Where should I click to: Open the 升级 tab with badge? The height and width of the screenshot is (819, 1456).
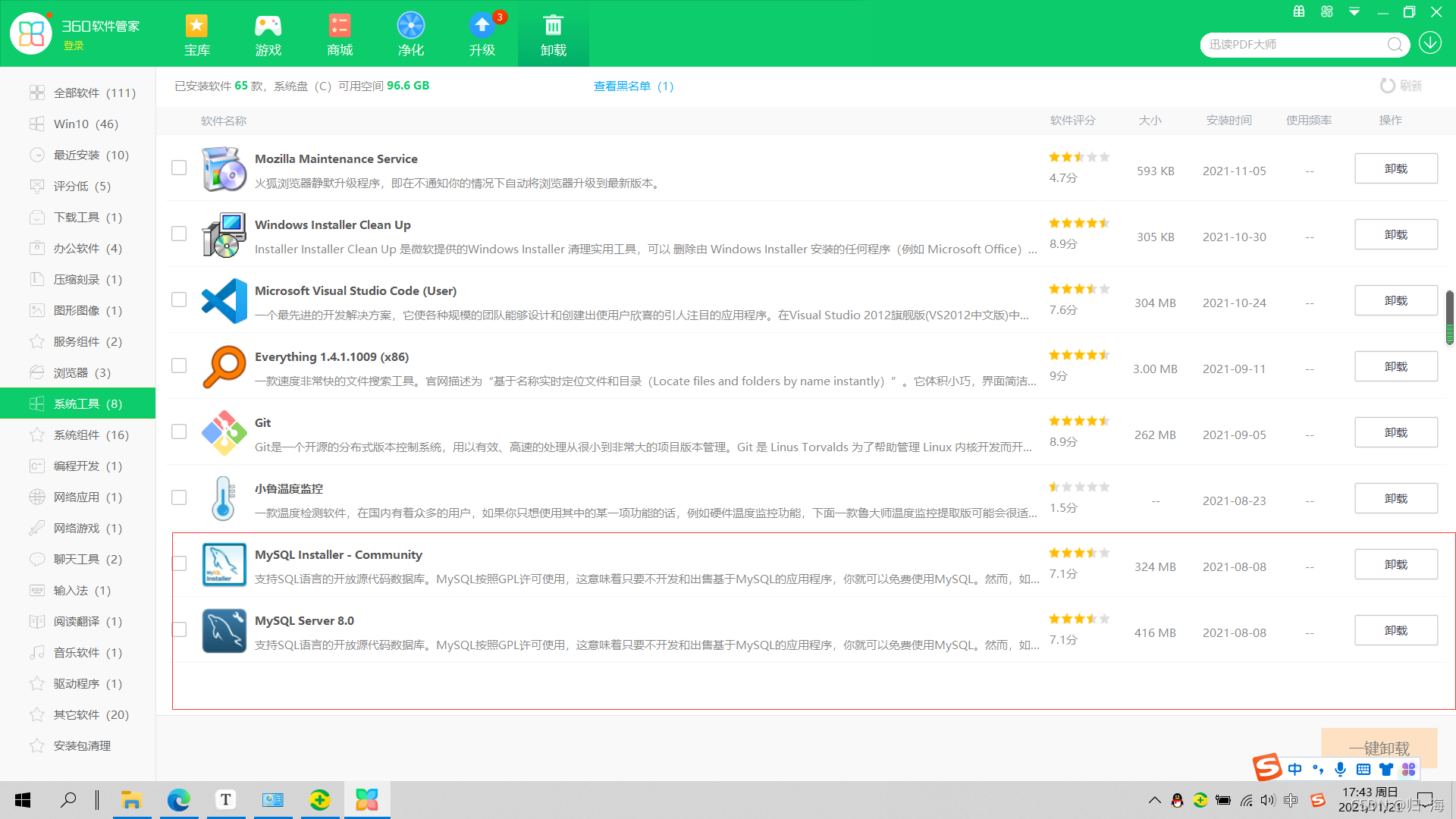482,35
